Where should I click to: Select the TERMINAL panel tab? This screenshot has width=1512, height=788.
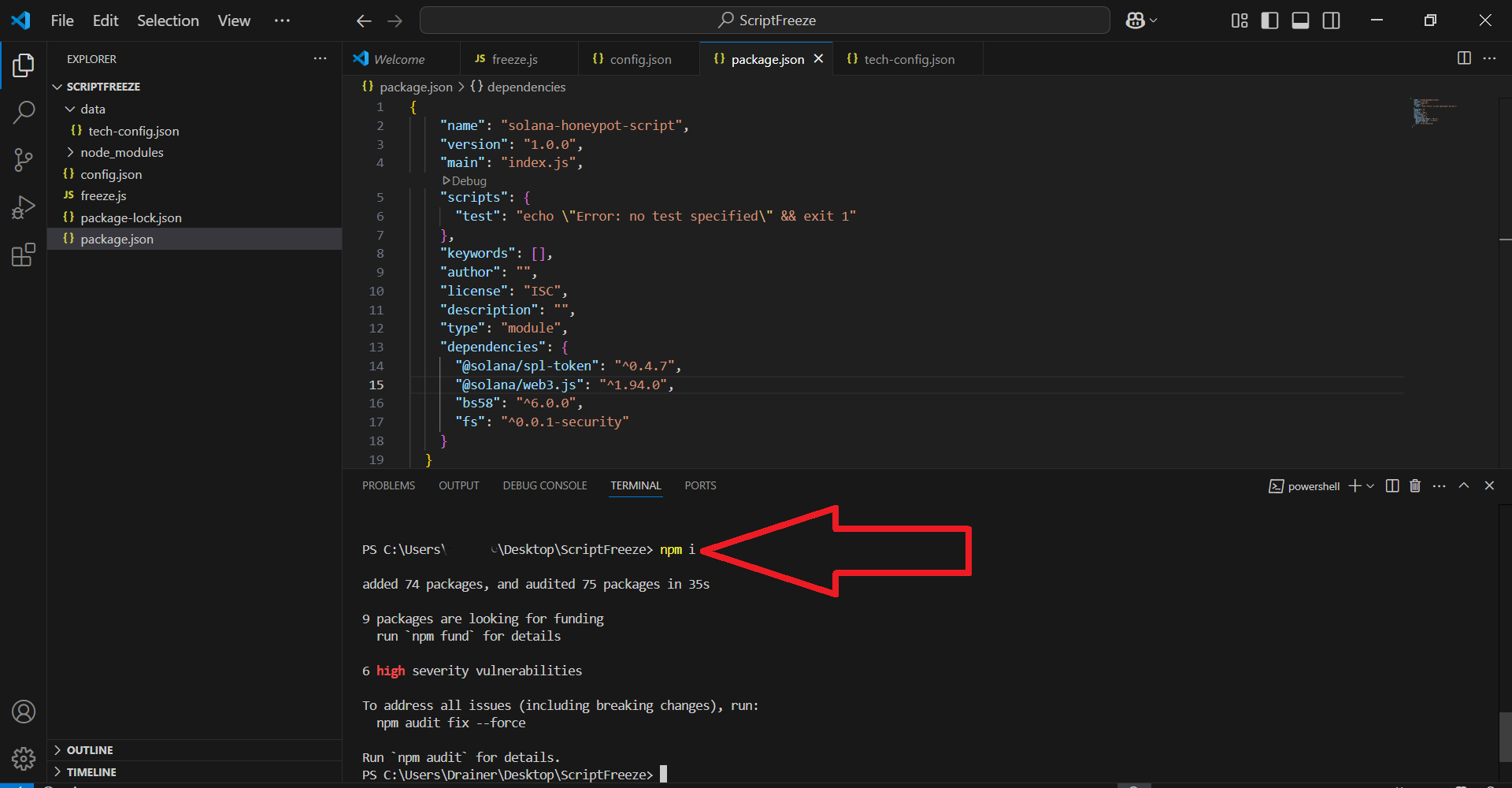[x=636, y=485]
